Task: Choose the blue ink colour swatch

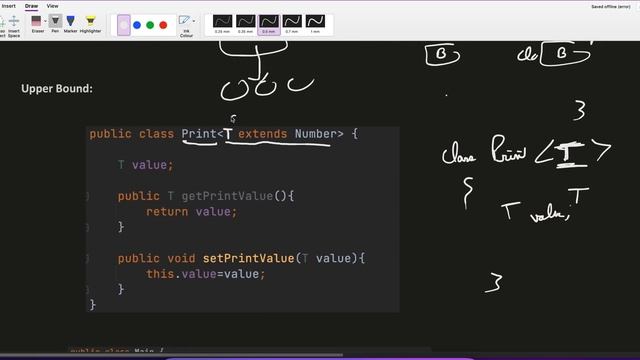Action: pos(137,25)
